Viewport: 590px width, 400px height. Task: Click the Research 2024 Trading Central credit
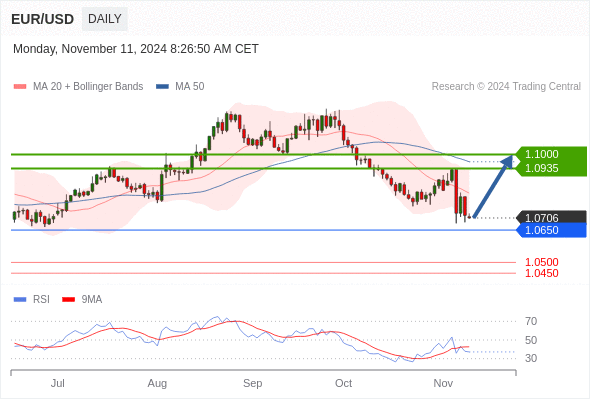pyautogui.click(x=506, y=87)
